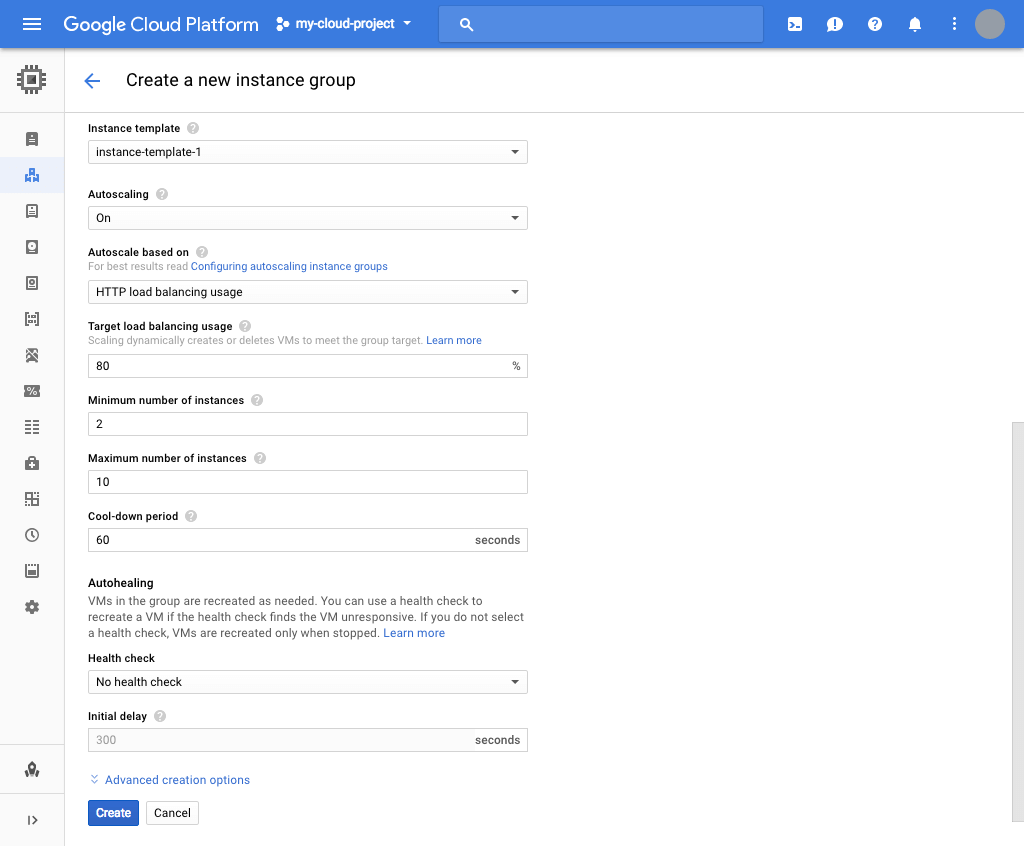The width and height of the screenshot is (1024, 846).
Task: Open Committed use discounts percent icon
Action: click(x=31, y=391)
